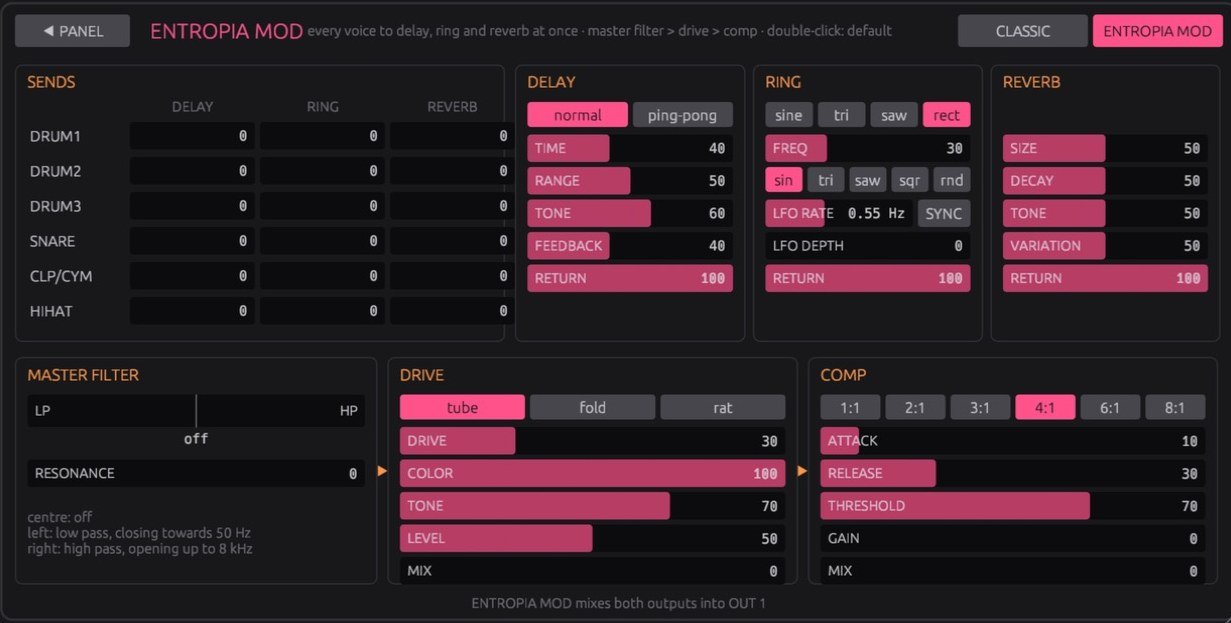Switch to the CLASSIC mode tab

click(x=1022, y=31)
